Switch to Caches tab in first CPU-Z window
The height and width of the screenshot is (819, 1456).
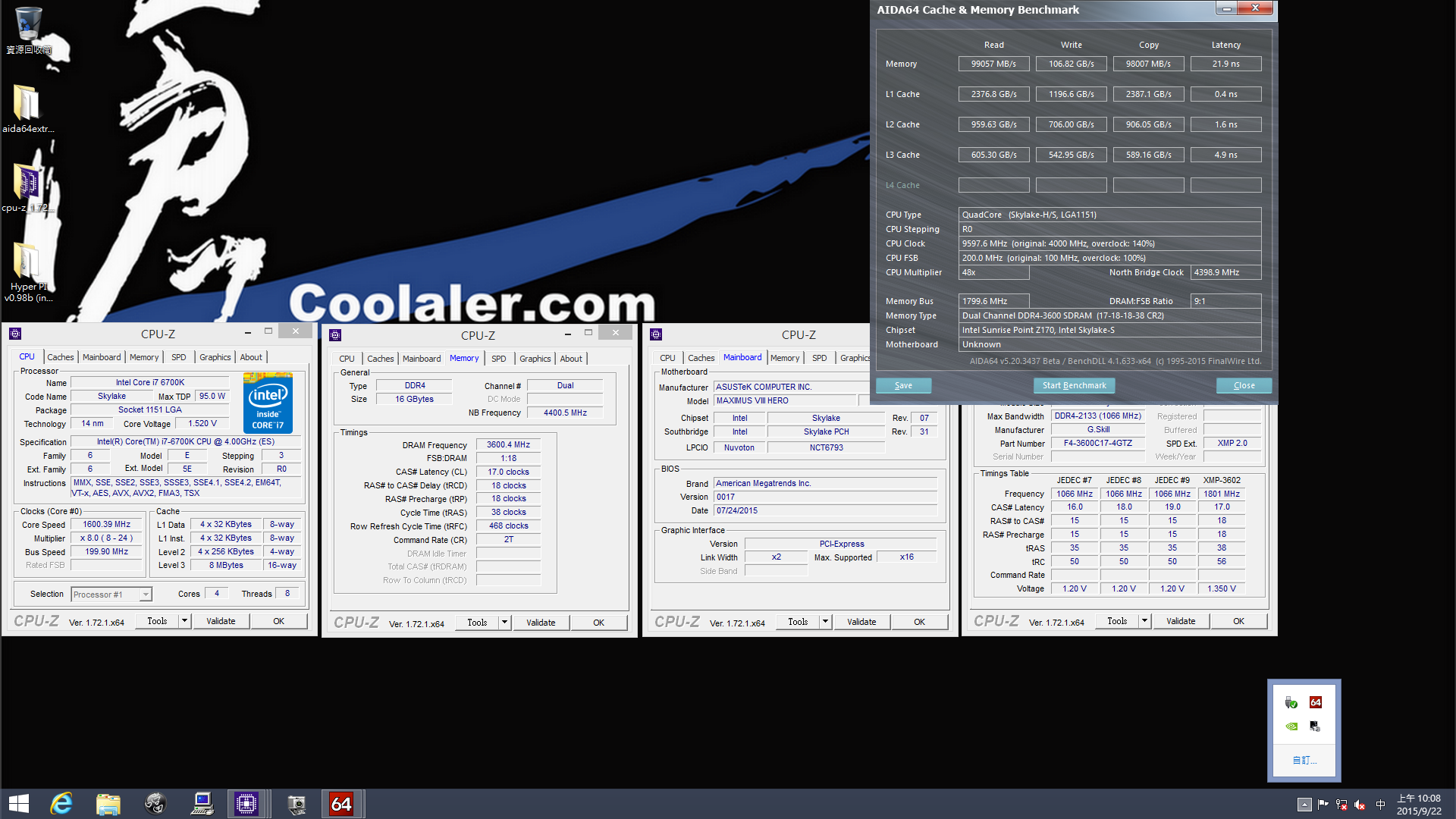61,357
